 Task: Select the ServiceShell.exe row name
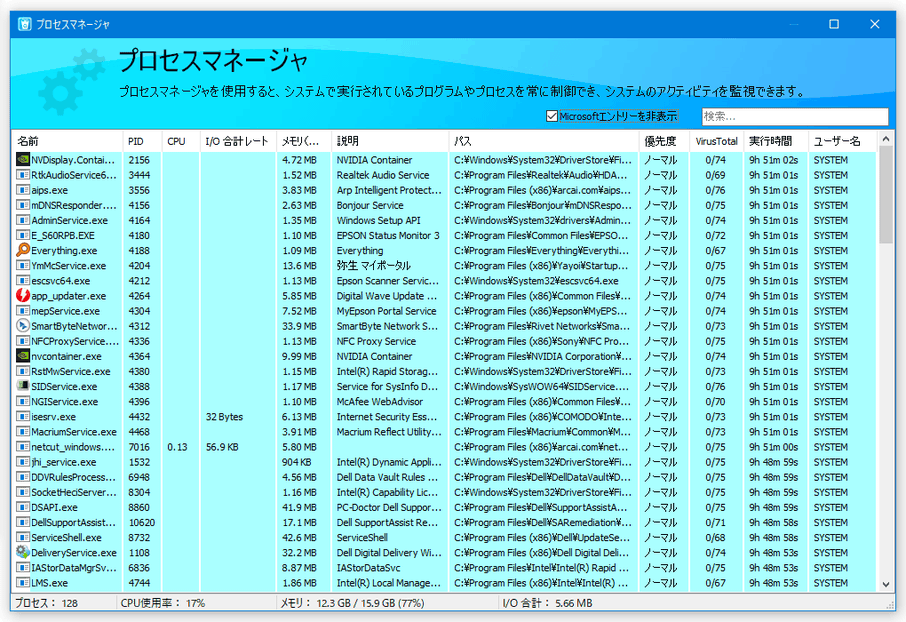(66, 537)
